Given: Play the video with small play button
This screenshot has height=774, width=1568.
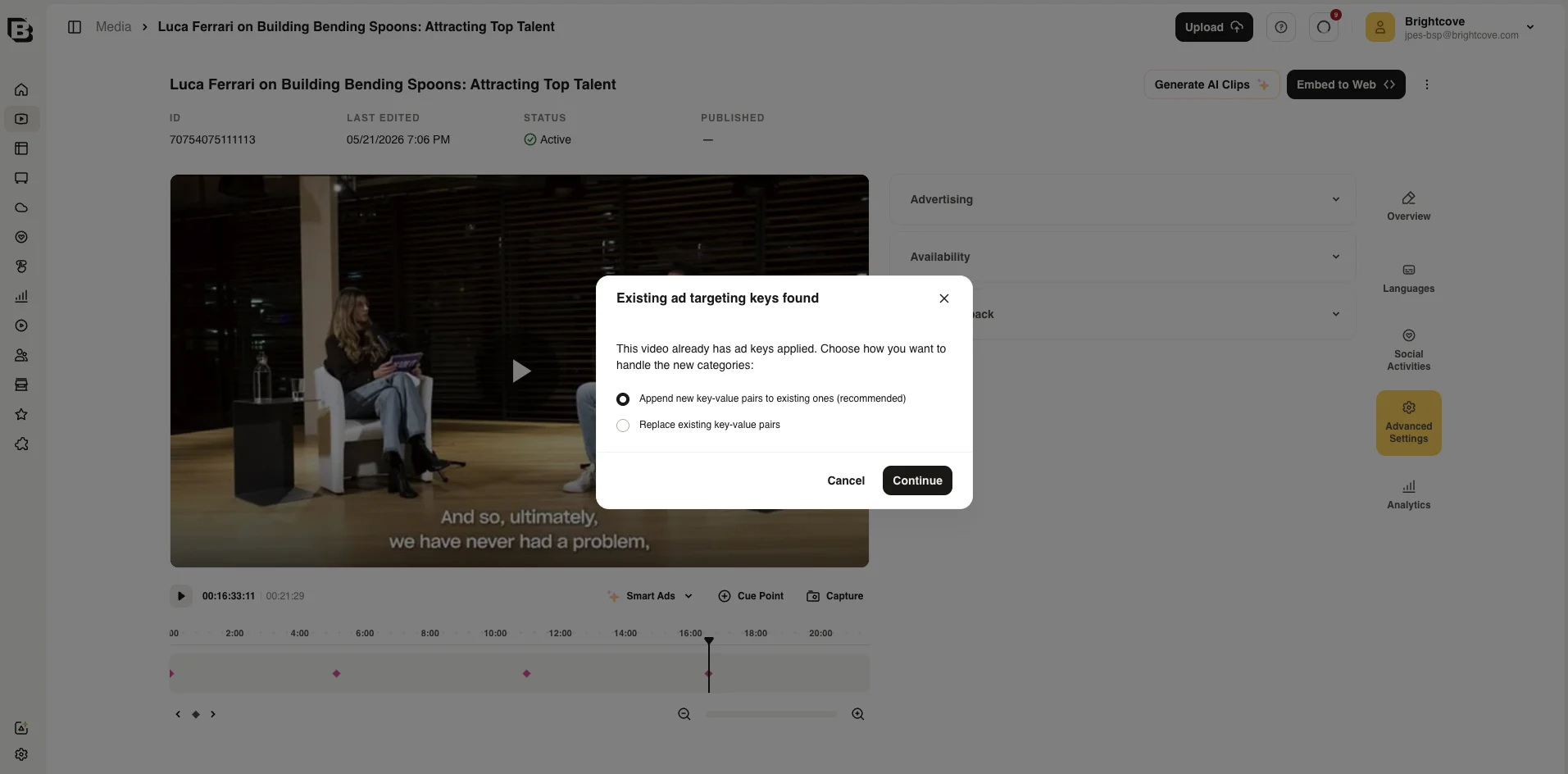Looking at the screenshot, I should point(180,596).
